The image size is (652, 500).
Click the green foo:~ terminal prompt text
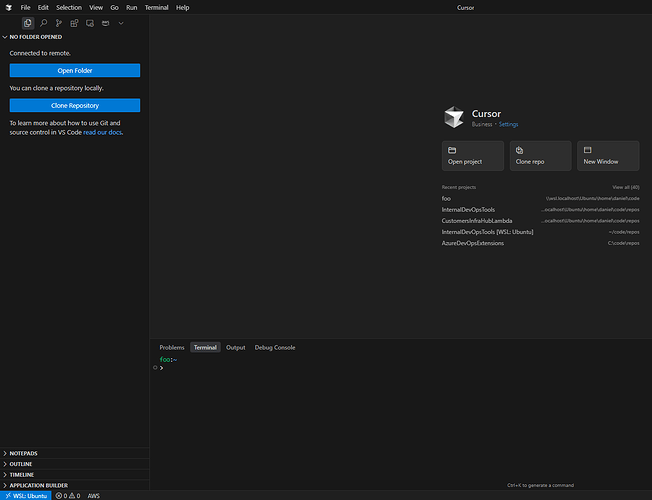168,359
